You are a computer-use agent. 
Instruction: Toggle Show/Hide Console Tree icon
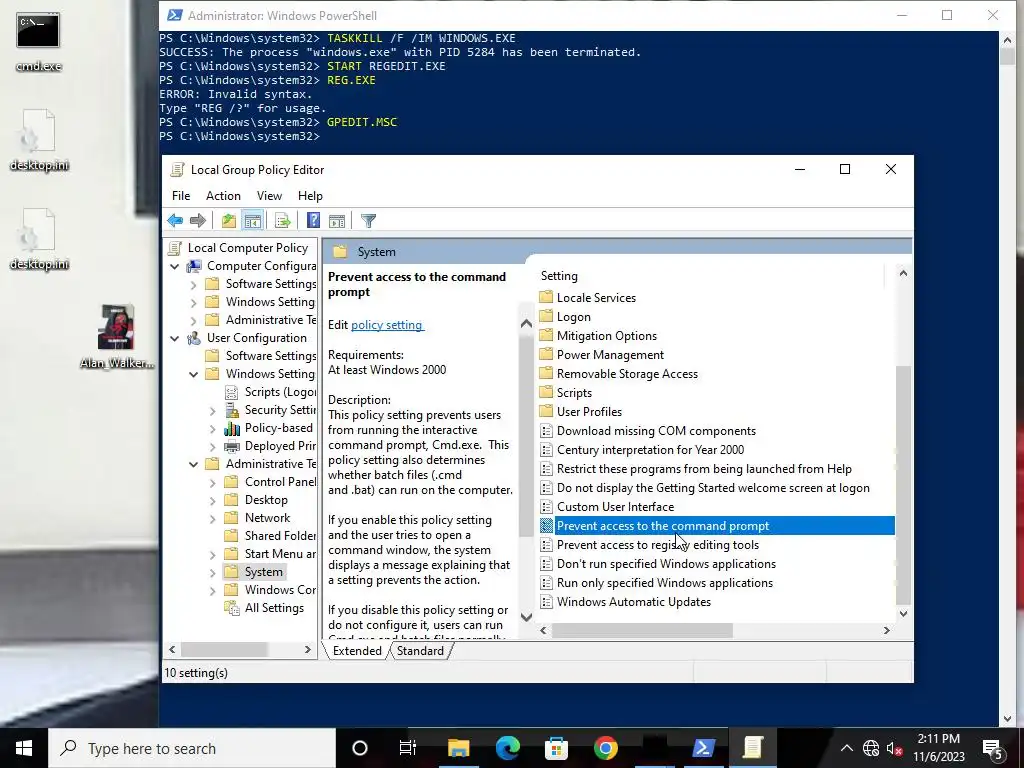(x=253, y=221)
